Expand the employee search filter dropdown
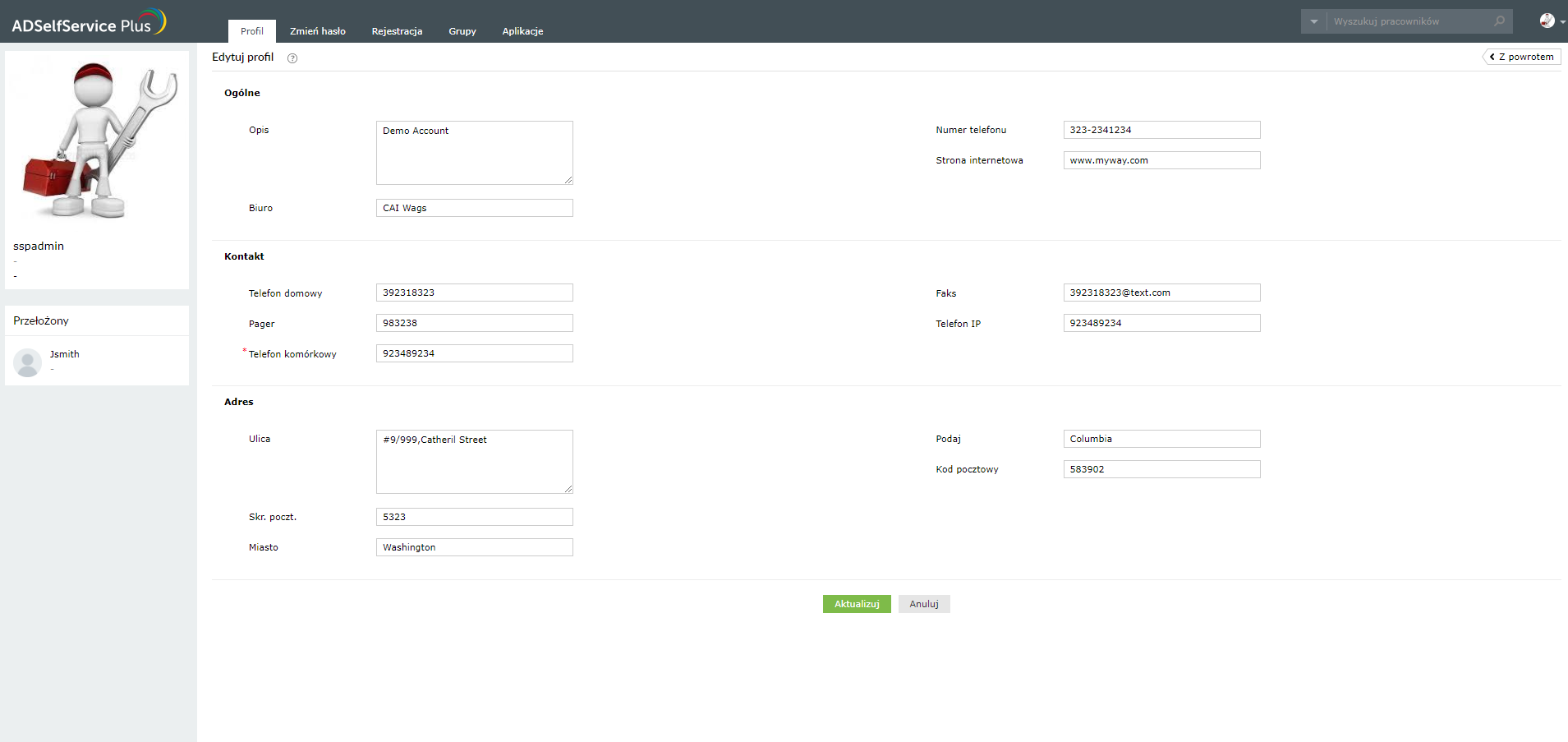This screenshot has width=1568, height=742. 1314,21
